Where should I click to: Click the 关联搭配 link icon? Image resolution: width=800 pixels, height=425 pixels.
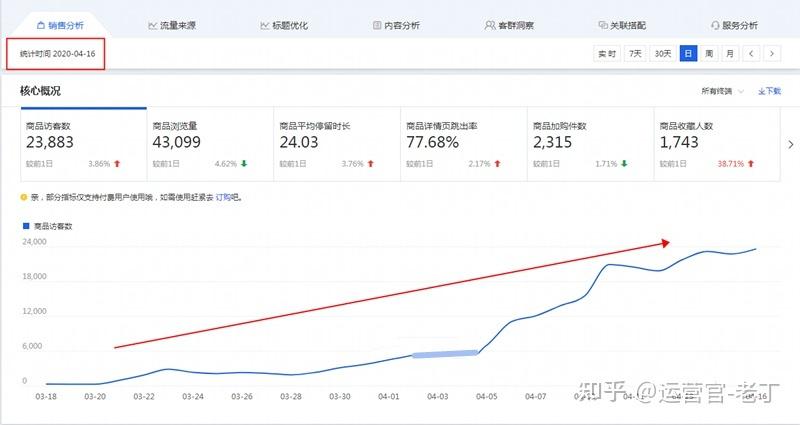pos(603,25)
